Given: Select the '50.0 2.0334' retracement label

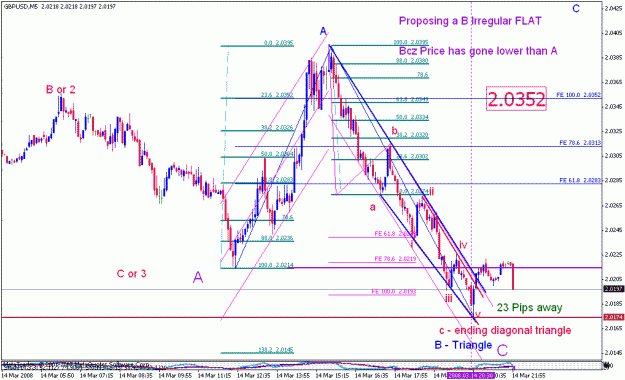Looking at the screenshot, I should (412, 118).
